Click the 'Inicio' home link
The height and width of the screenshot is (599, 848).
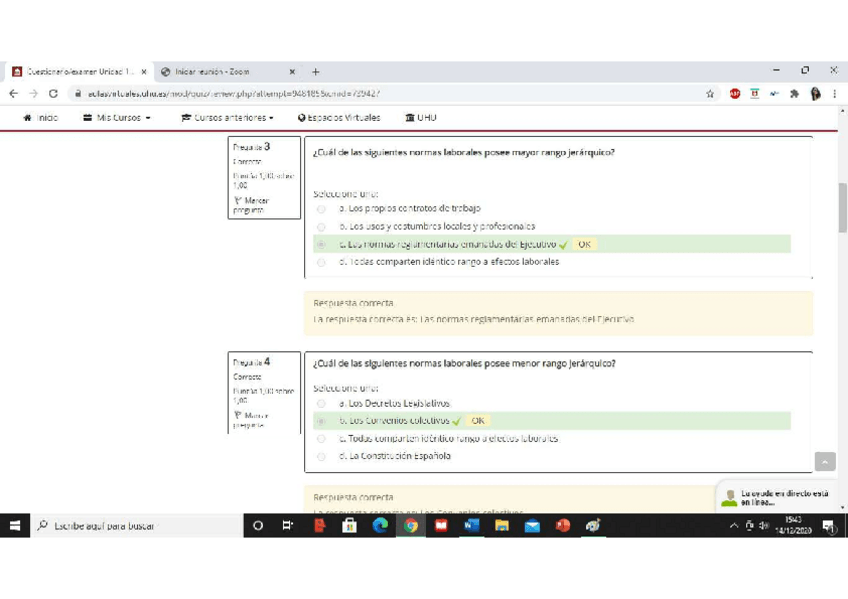(x=41, y=118)
